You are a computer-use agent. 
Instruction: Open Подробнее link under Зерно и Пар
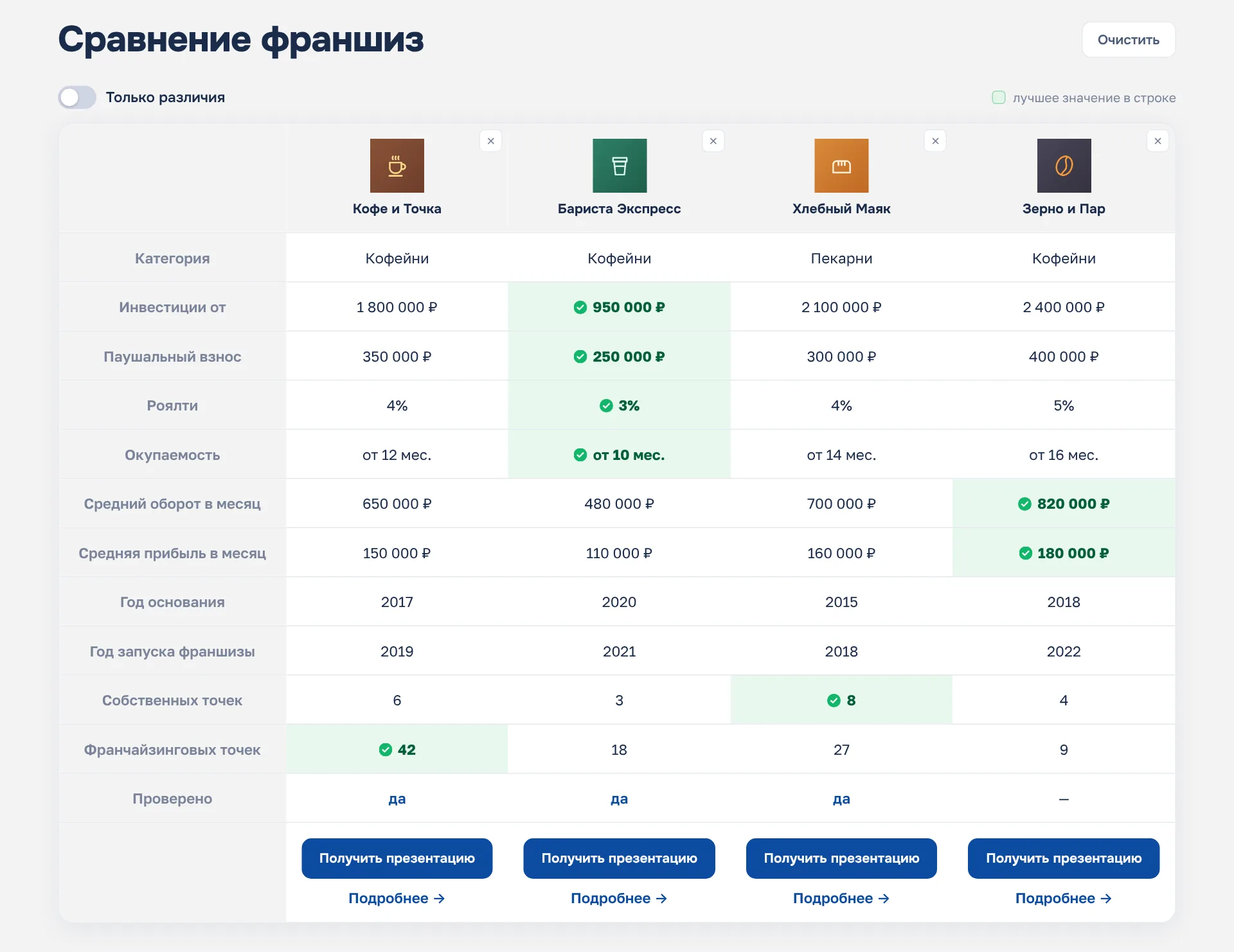click(x=1064, y=899)
